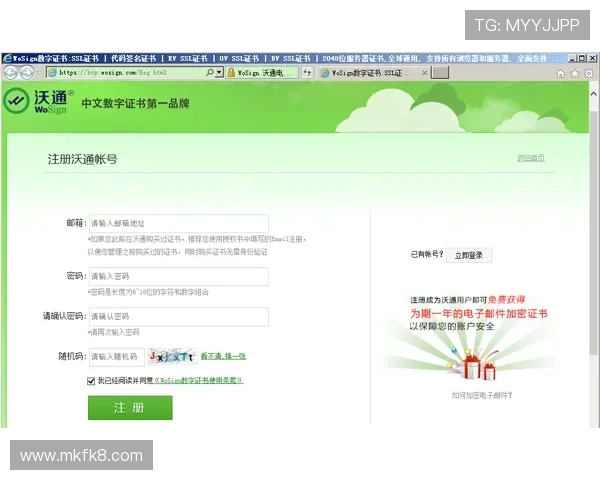Viewport: 600px width, 480px height.
Task: Click the gift boxes promotional image
Action: 474,366
